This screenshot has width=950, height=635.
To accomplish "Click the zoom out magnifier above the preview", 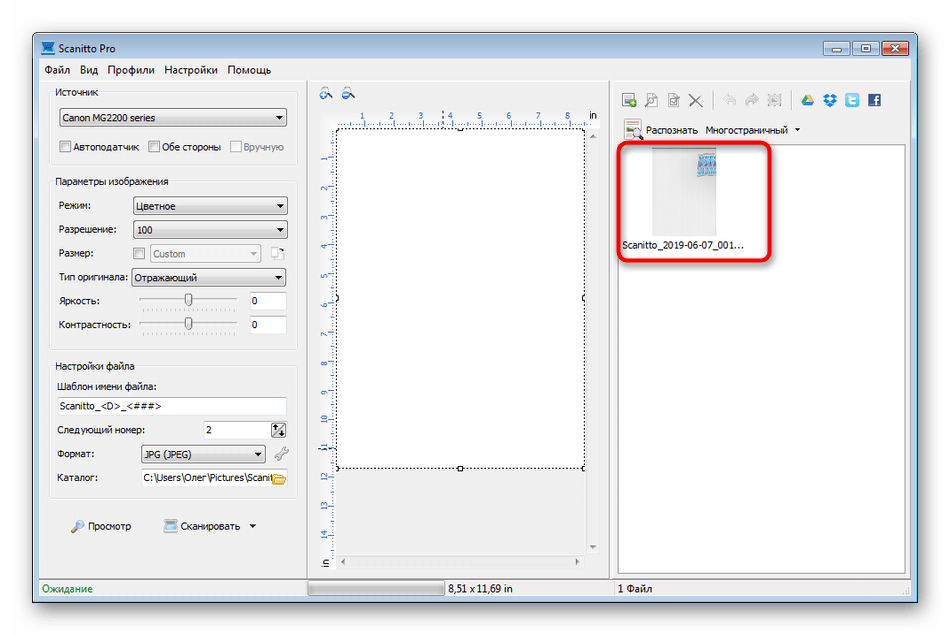I will point(348,94).
